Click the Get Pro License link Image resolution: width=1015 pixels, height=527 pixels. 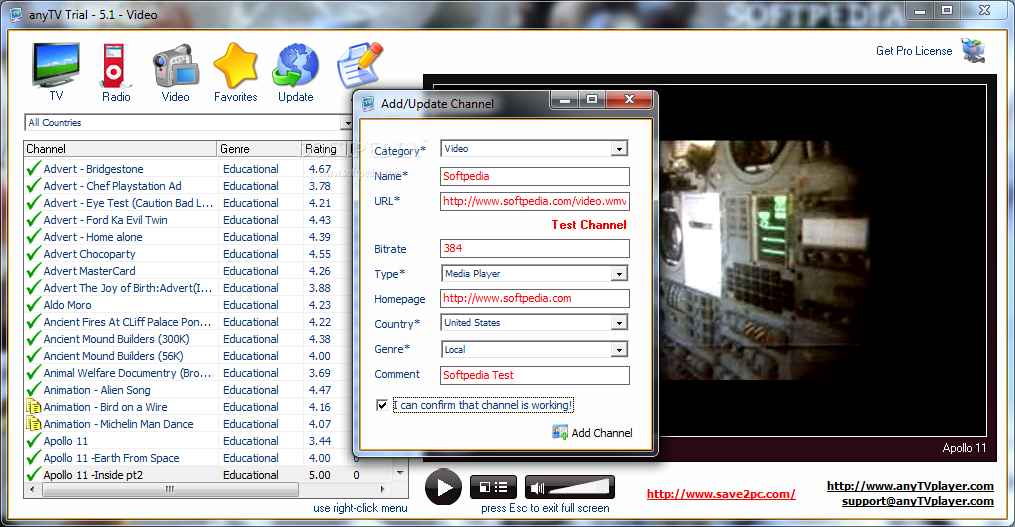point(914,50)
